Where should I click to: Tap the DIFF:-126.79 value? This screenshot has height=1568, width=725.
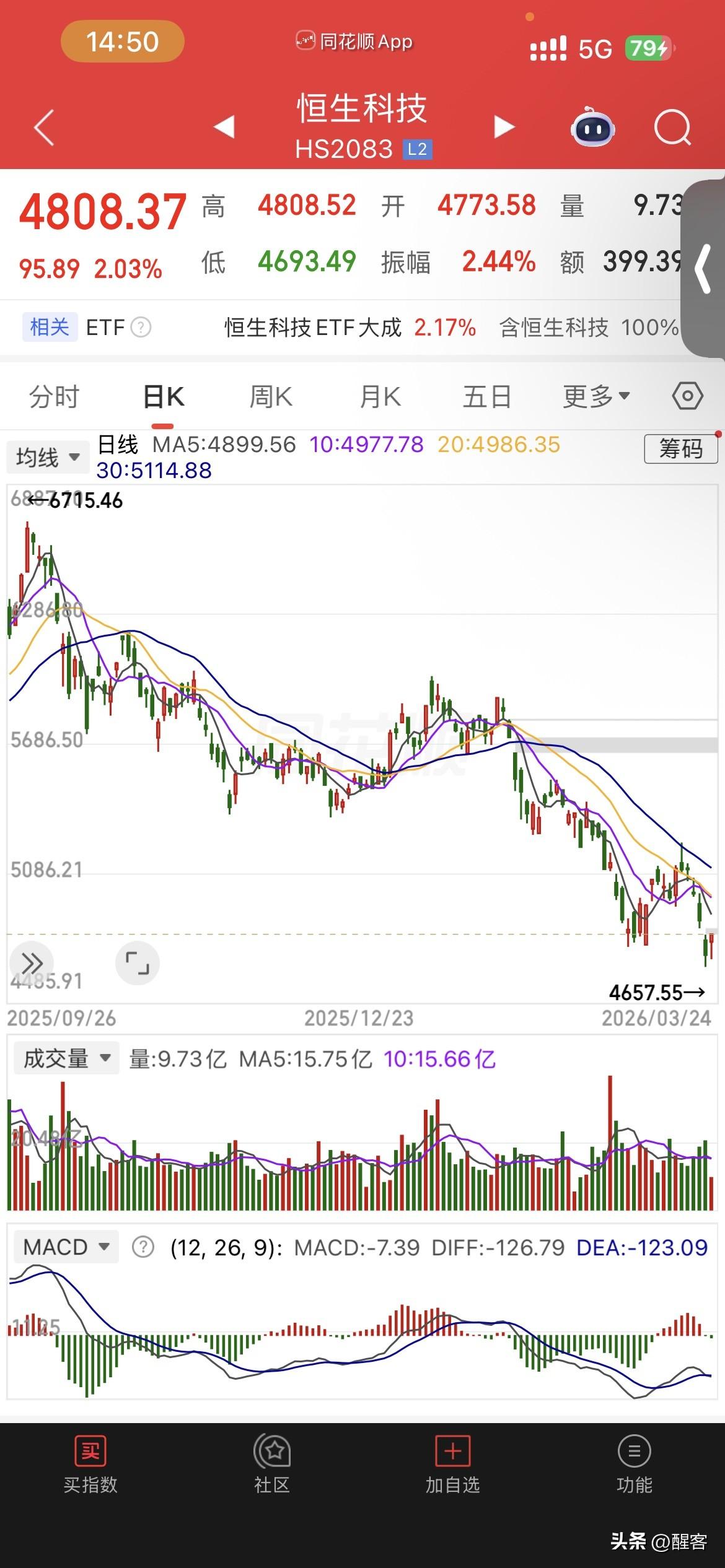coord(498,1247)
